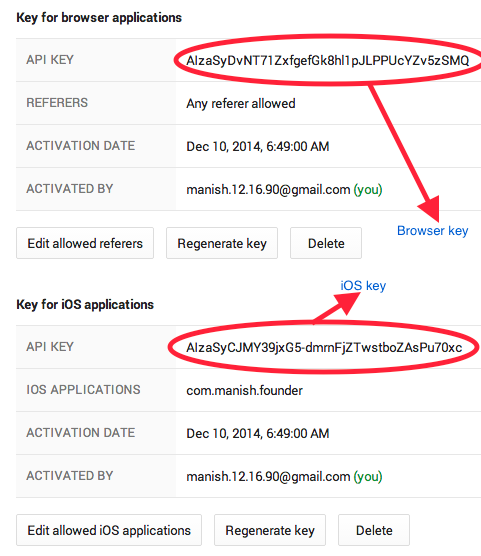Click Edit allowed referers button
Viewport: 481px width, 556px height.
(x=85, y=243)
